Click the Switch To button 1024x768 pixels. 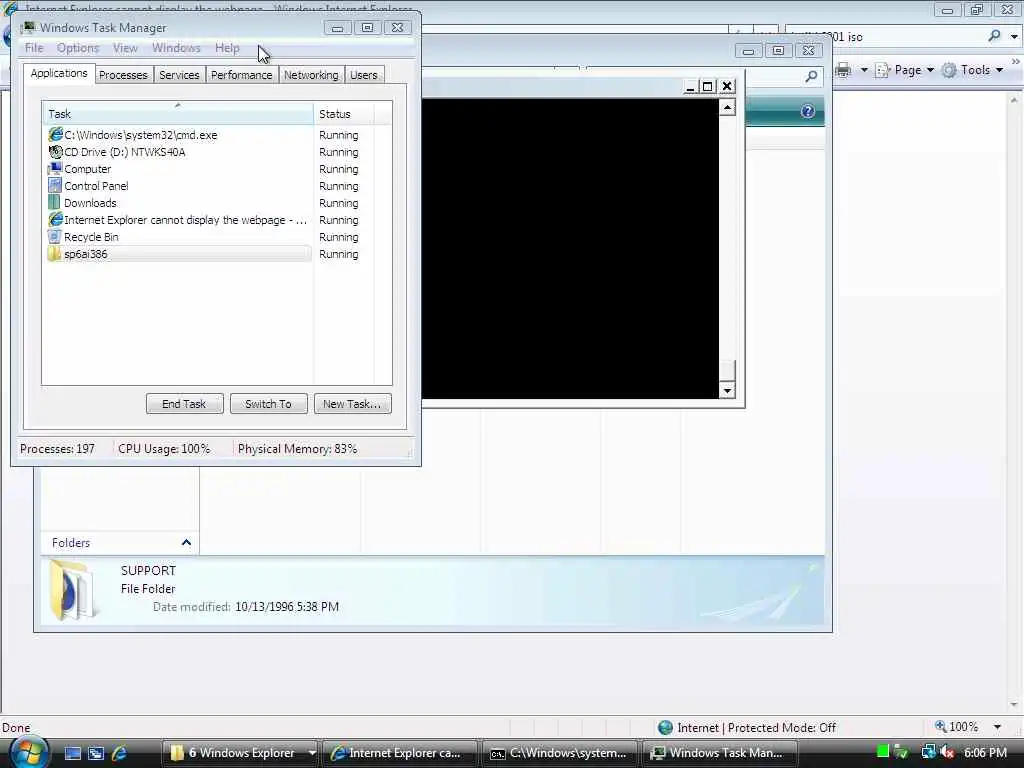(268, 404)
